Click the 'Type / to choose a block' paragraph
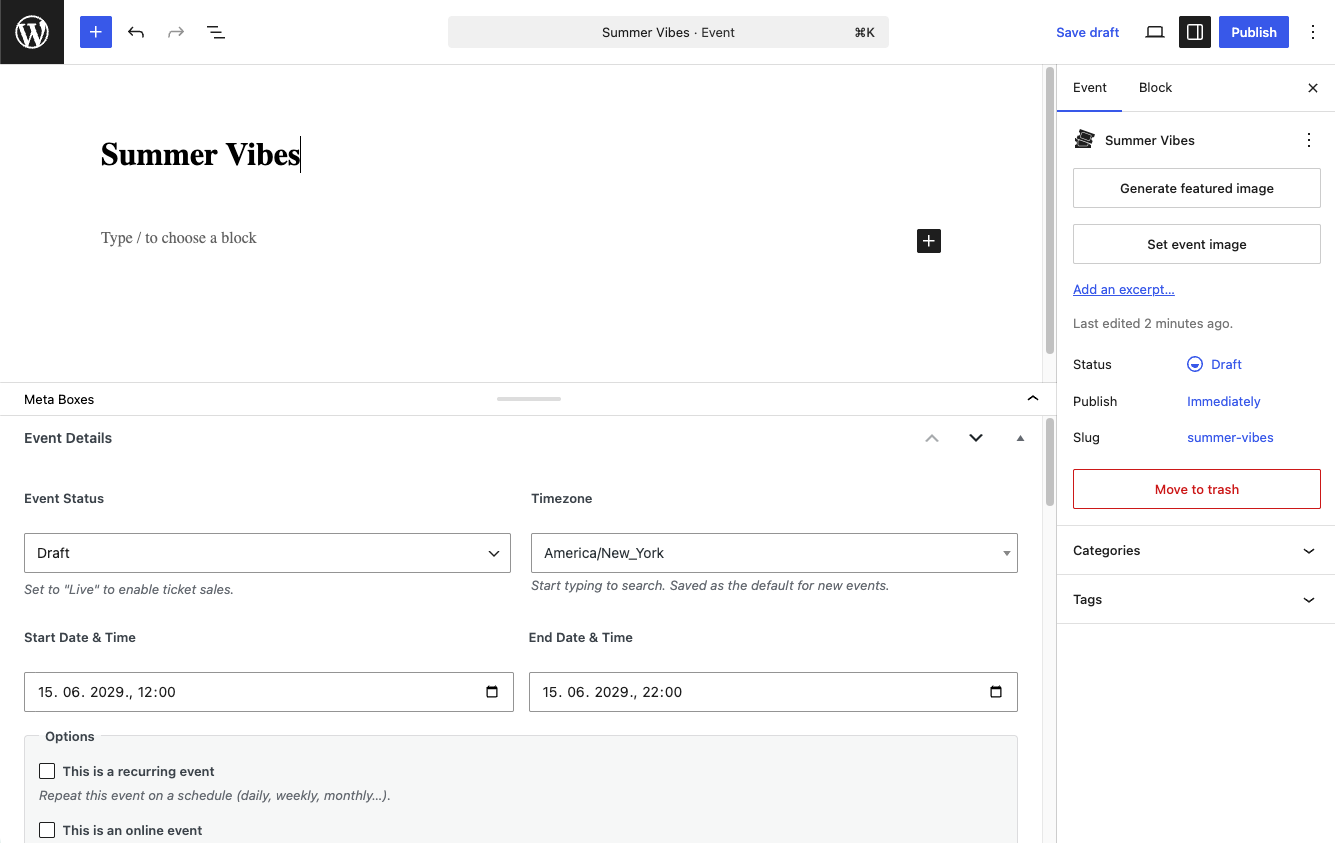The image size is (1335, 843). (x=179, y=238)
